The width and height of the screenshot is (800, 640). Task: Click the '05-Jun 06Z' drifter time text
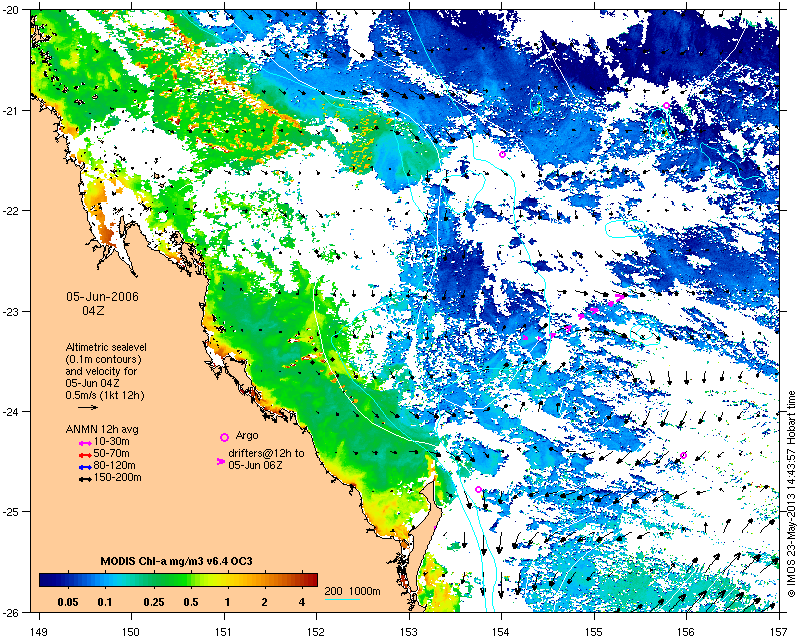254,465
